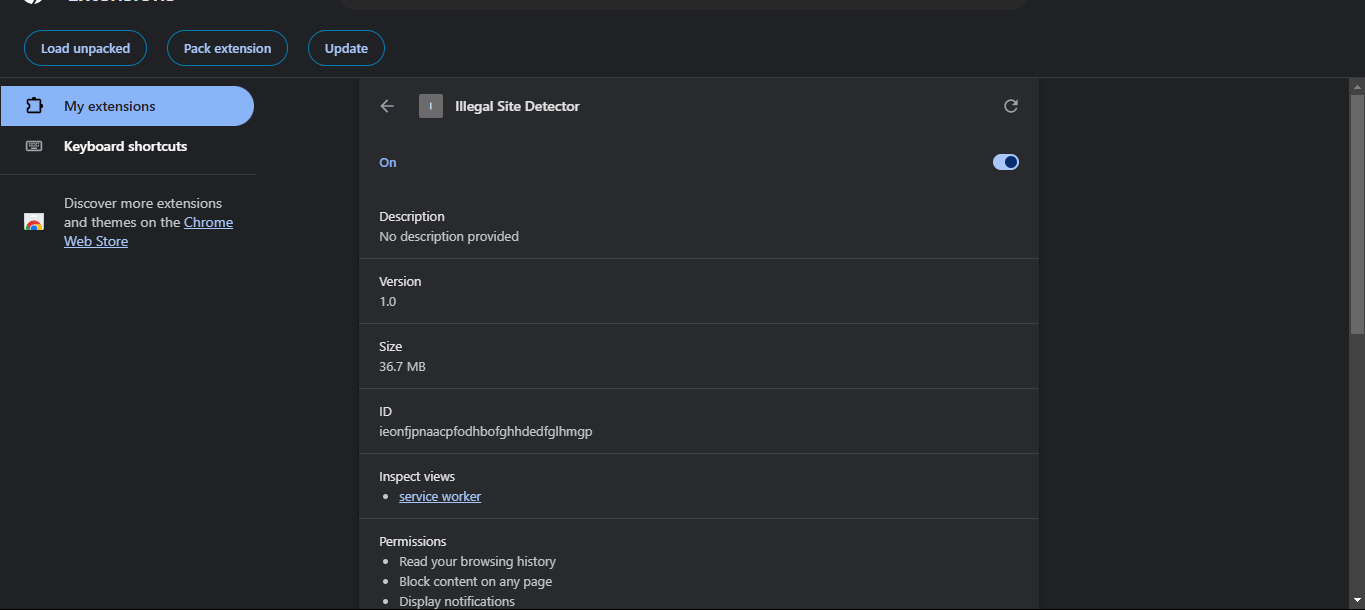Click the Keyboard shortcuts keyboard icon
1365x610 pixels.
pos(34,146)
